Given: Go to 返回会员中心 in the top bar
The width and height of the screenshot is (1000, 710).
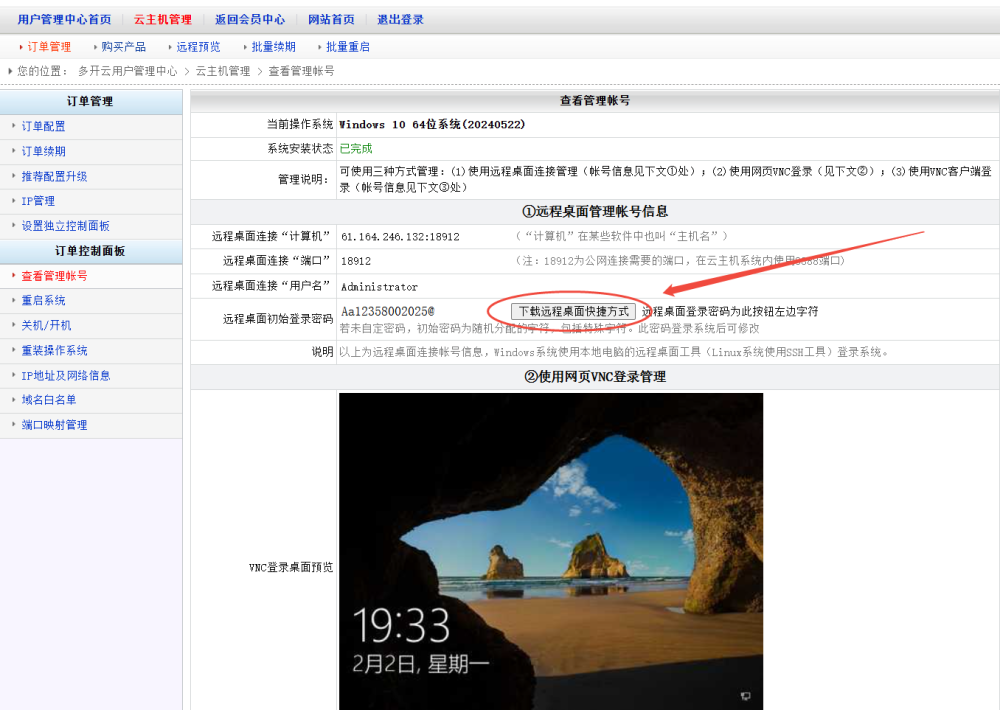Looking at the screenshot, I should (x=249, y=20).
